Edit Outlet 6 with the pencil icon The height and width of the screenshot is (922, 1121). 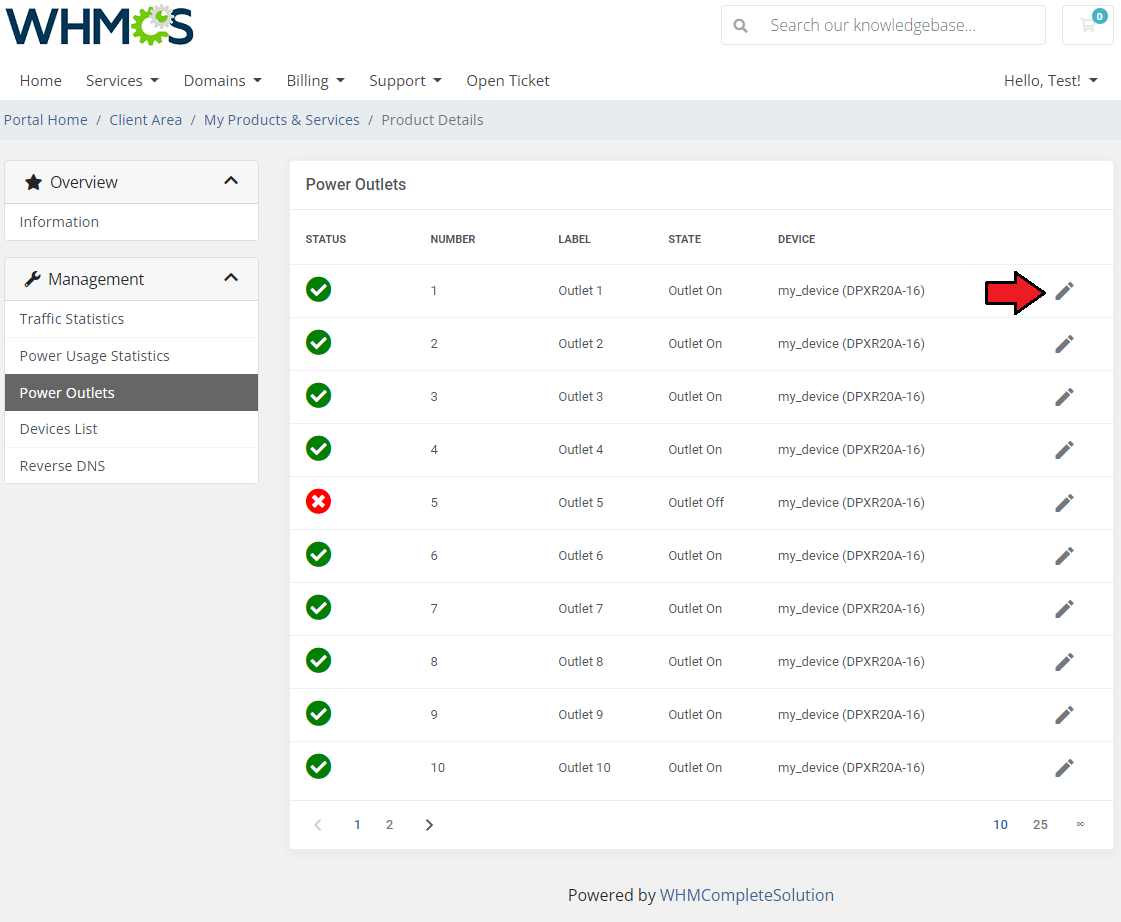(1064, 555)
